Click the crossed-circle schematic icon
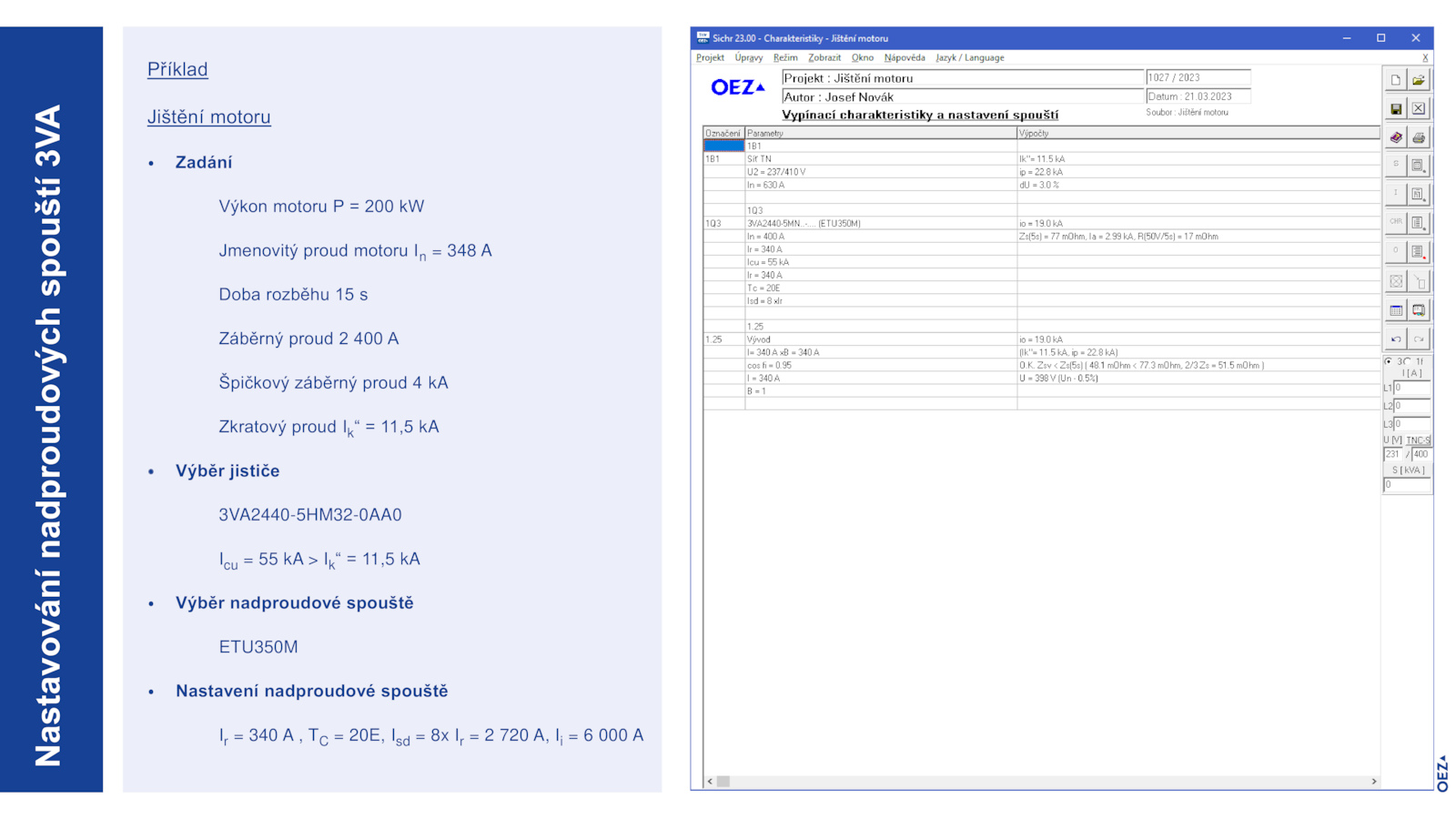Image resolution: width=1456 pixels, height=819 pixels. (1395, 281)
